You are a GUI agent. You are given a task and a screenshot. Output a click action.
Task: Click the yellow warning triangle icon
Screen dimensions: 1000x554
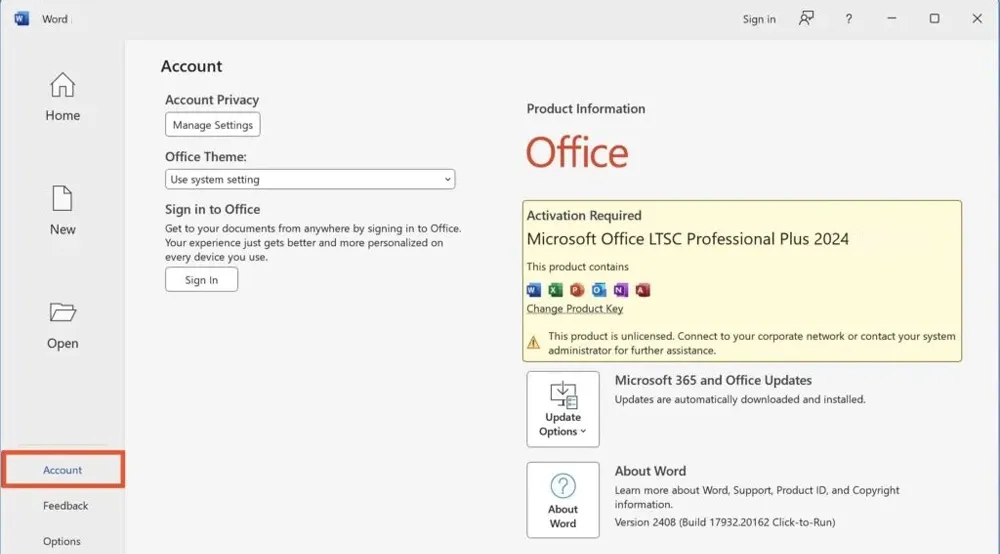click(x=533, y=343)
